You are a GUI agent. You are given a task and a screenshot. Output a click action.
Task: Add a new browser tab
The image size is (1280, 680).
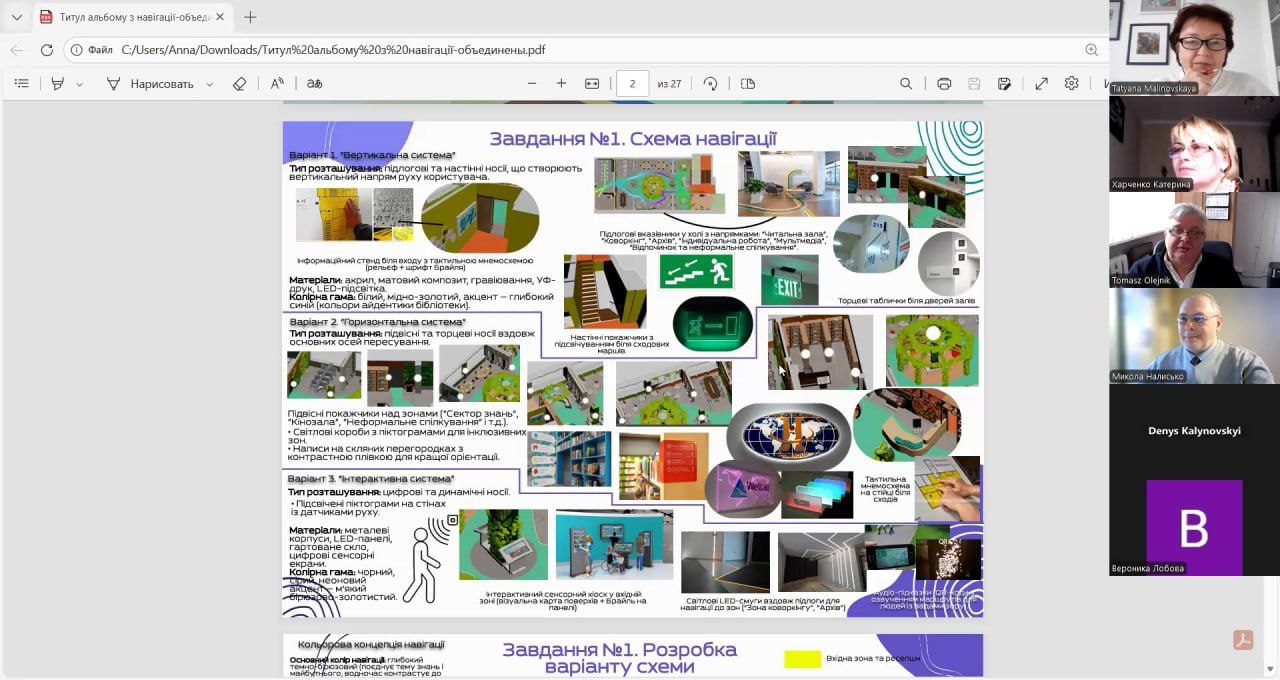click(250, 17)
